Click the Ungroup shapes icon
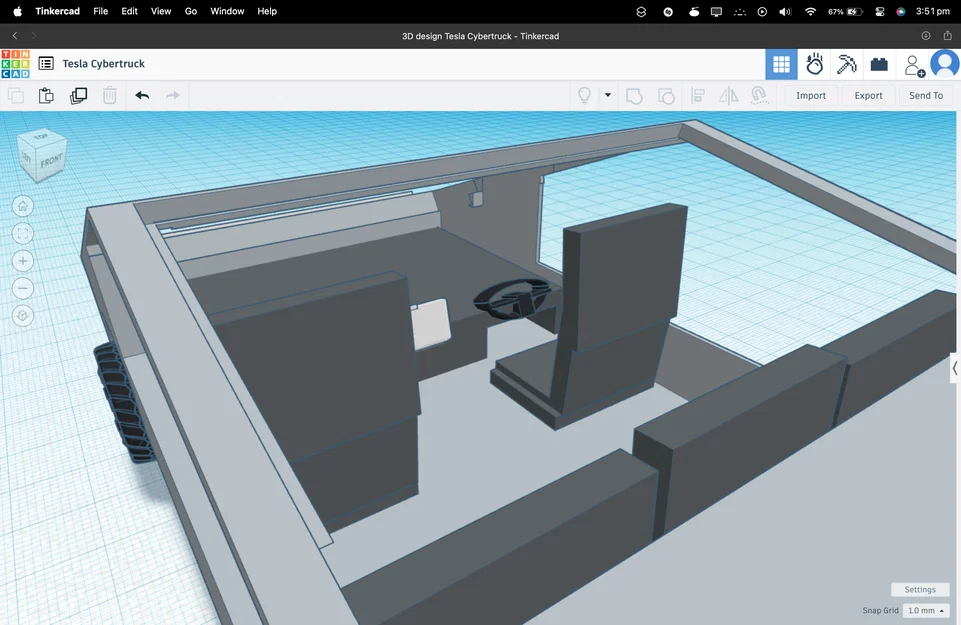 pyautogui.click(x=666, y=96)
